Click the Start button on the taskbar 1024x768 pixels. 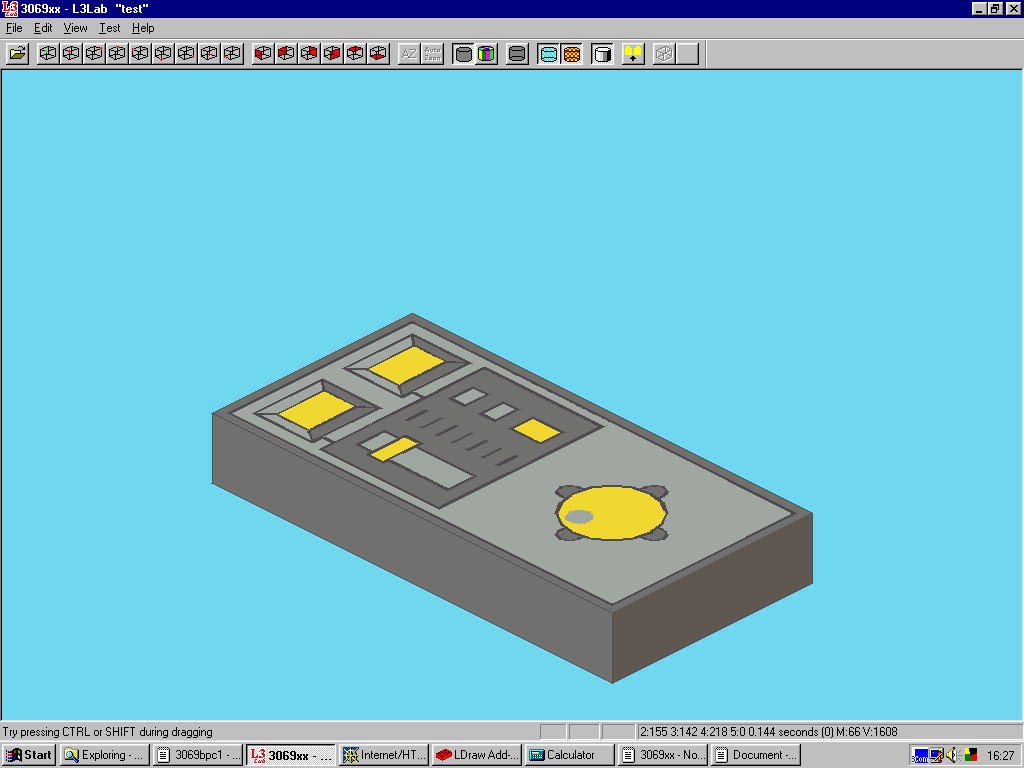click(28, 754)
